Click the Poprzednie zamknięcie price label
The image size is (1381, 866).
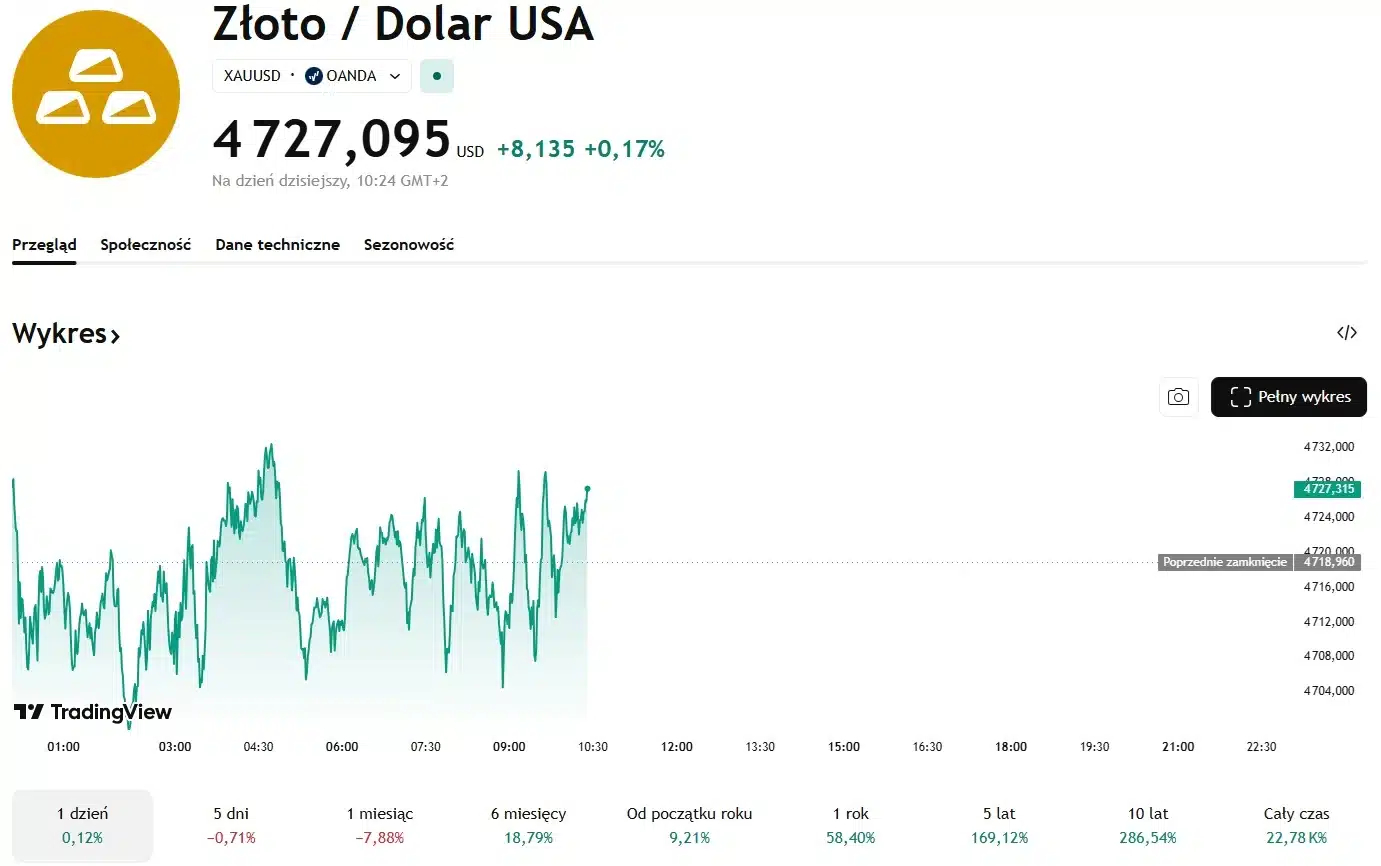[1224, 562]
